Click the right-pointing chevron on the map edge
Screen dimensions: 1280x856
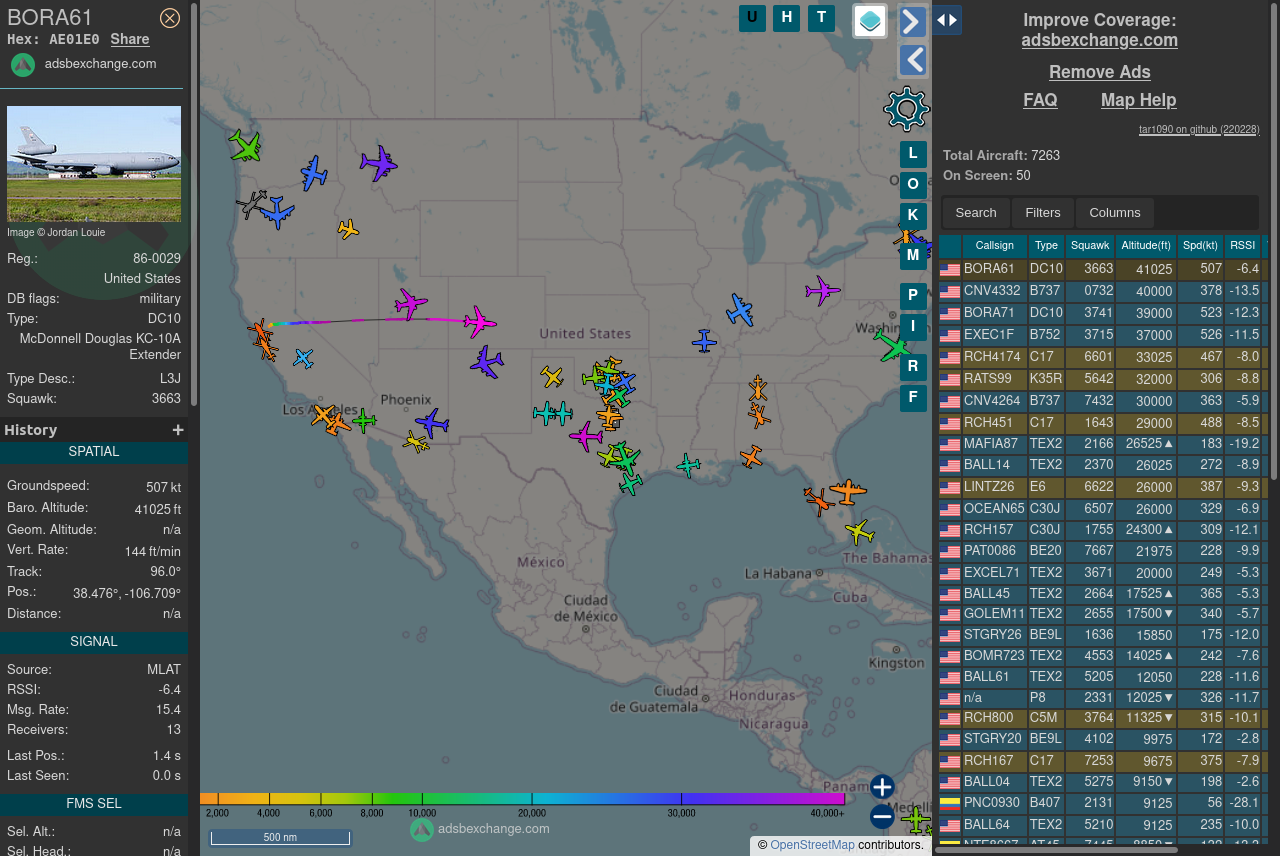click(913, 21)
